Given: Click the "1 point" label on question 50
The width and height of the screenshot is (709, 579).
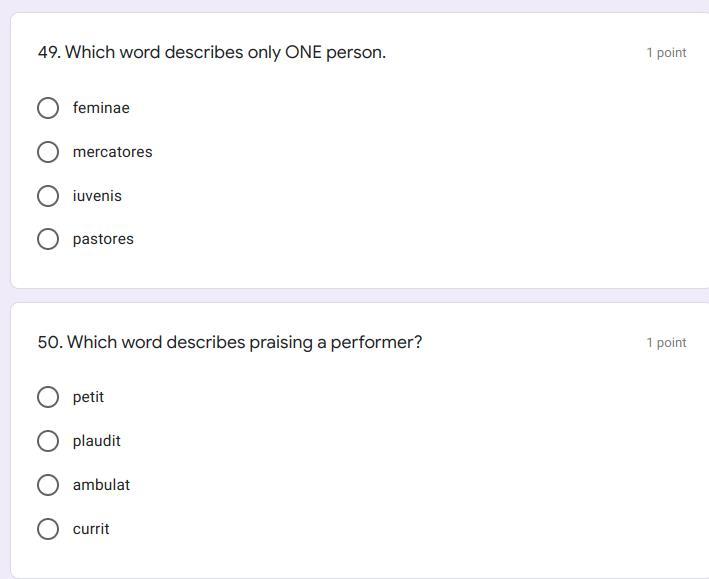Looking at the screenshot, I should pyautogui.click(x=666, y=343).
